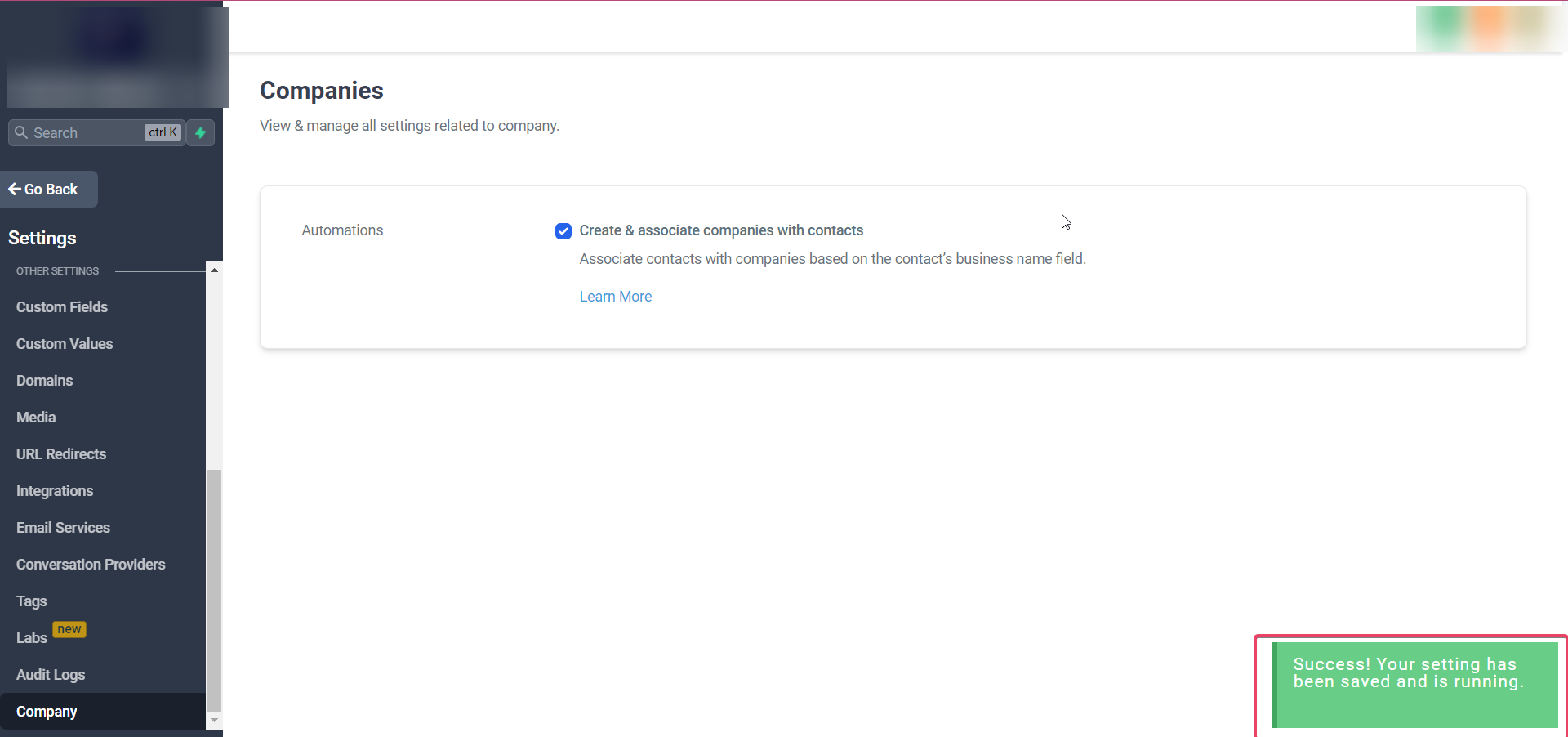Select Conversation Providers in sidebar

[91, 565]
